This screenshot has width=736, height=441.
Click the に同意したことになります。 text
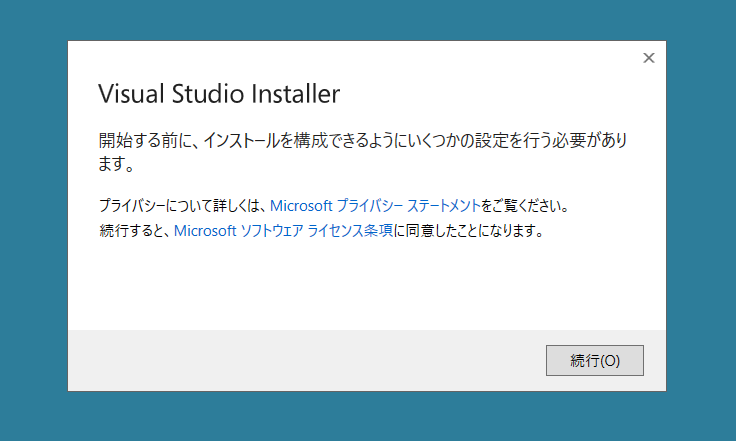pyautogui.click(x=468, y=230)
